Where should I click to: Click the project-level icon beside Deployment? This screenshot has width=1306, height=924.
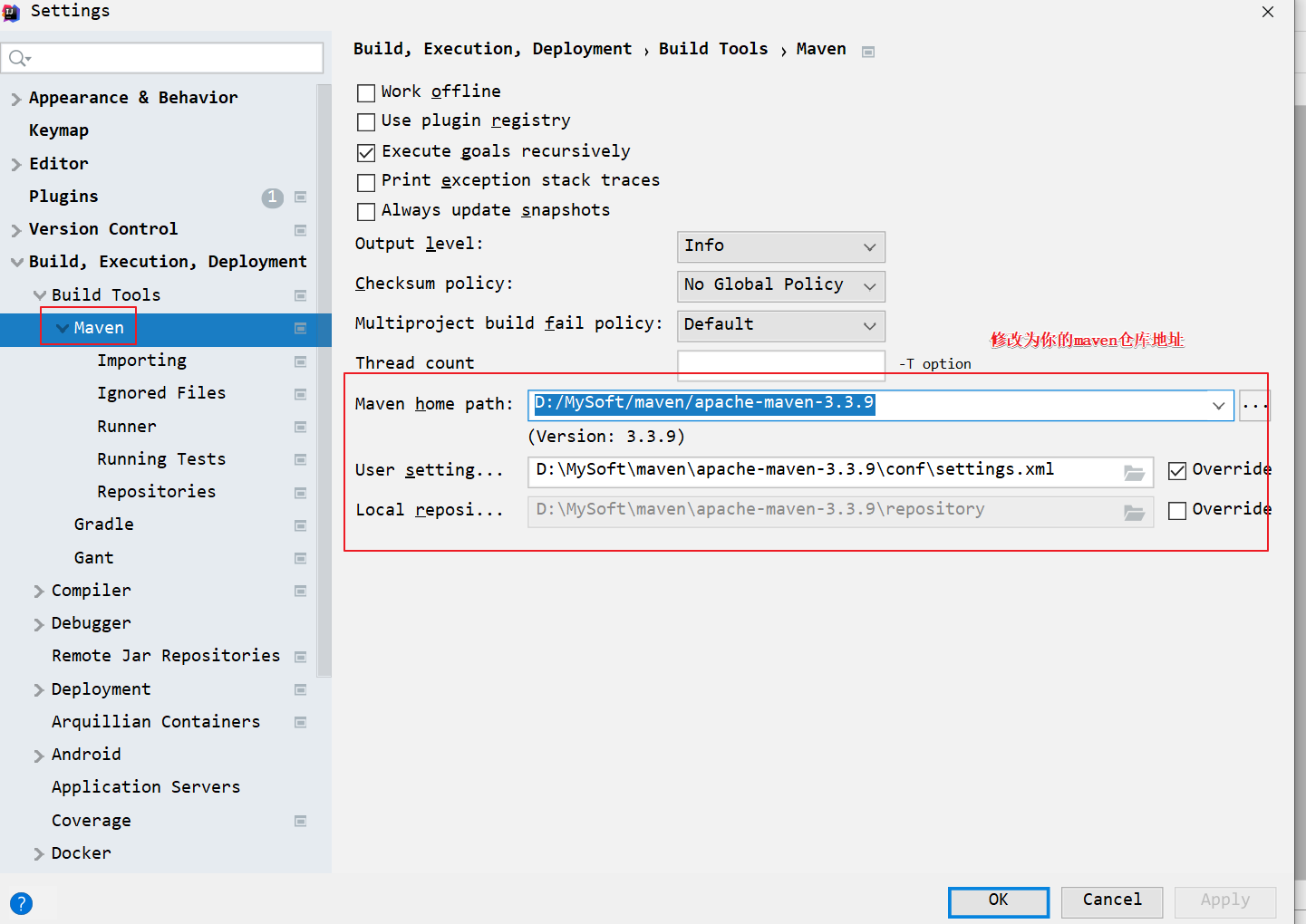tap(301, 689)
